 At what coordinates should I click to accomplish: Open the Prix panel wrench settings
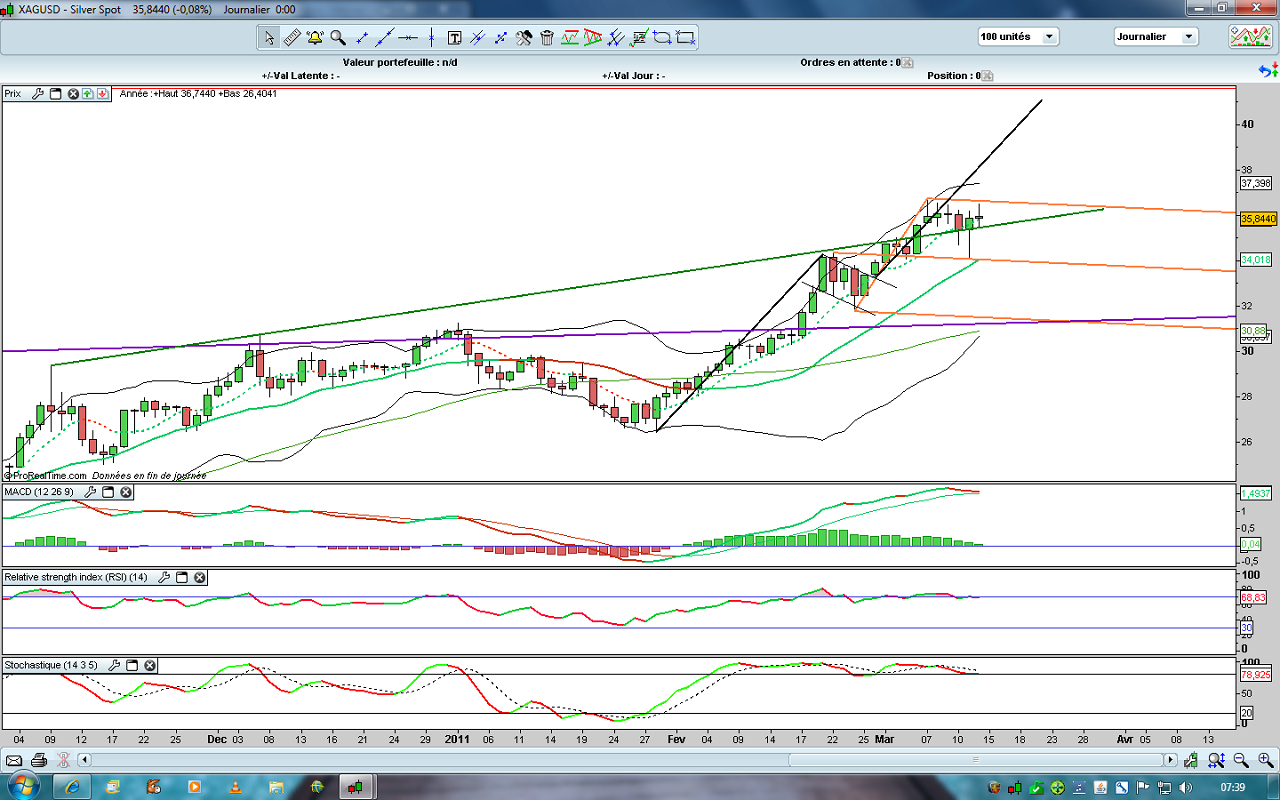[38, 94]
